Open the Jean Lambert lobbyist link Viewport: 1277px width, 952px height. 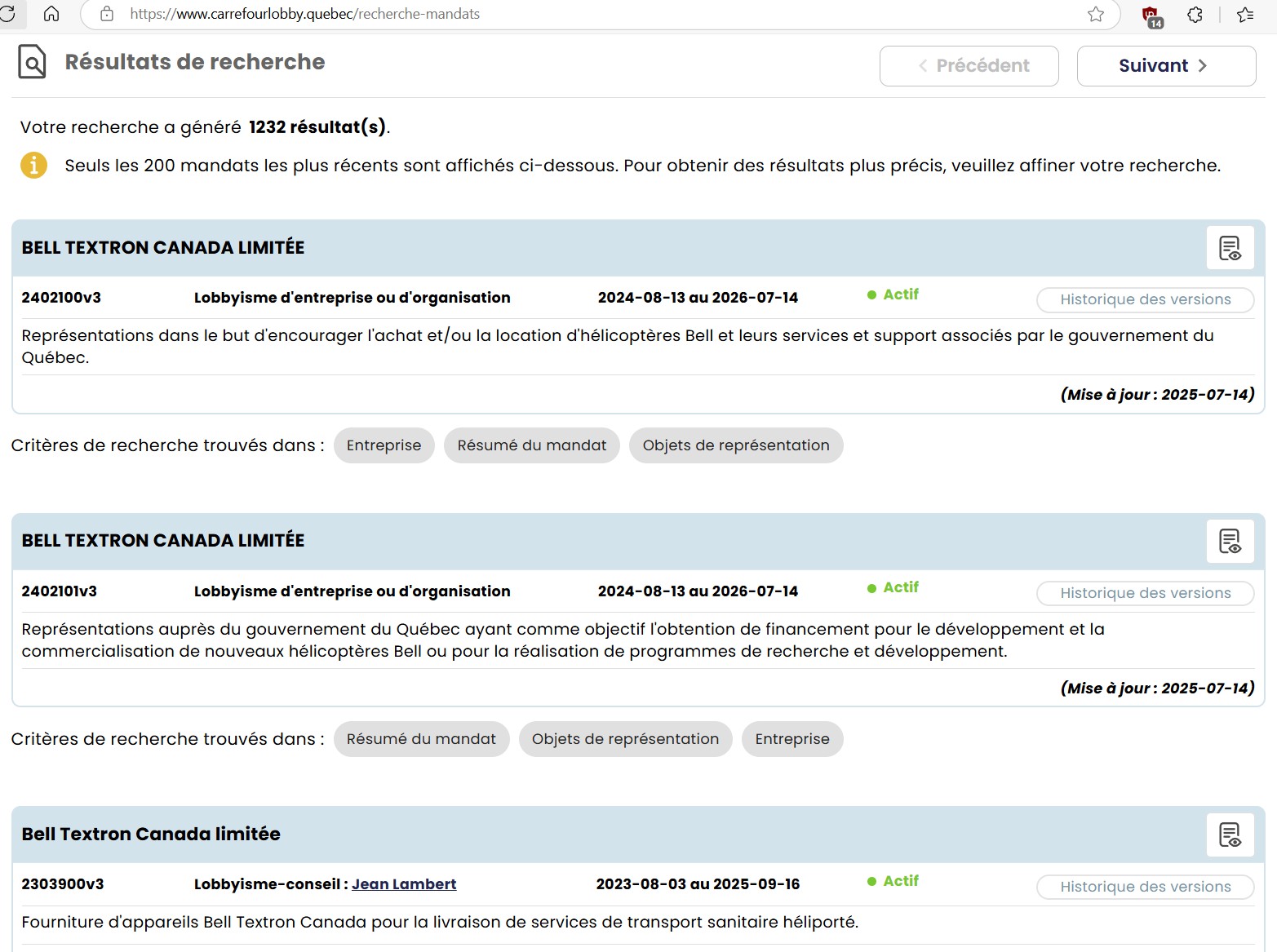[404, 884]
